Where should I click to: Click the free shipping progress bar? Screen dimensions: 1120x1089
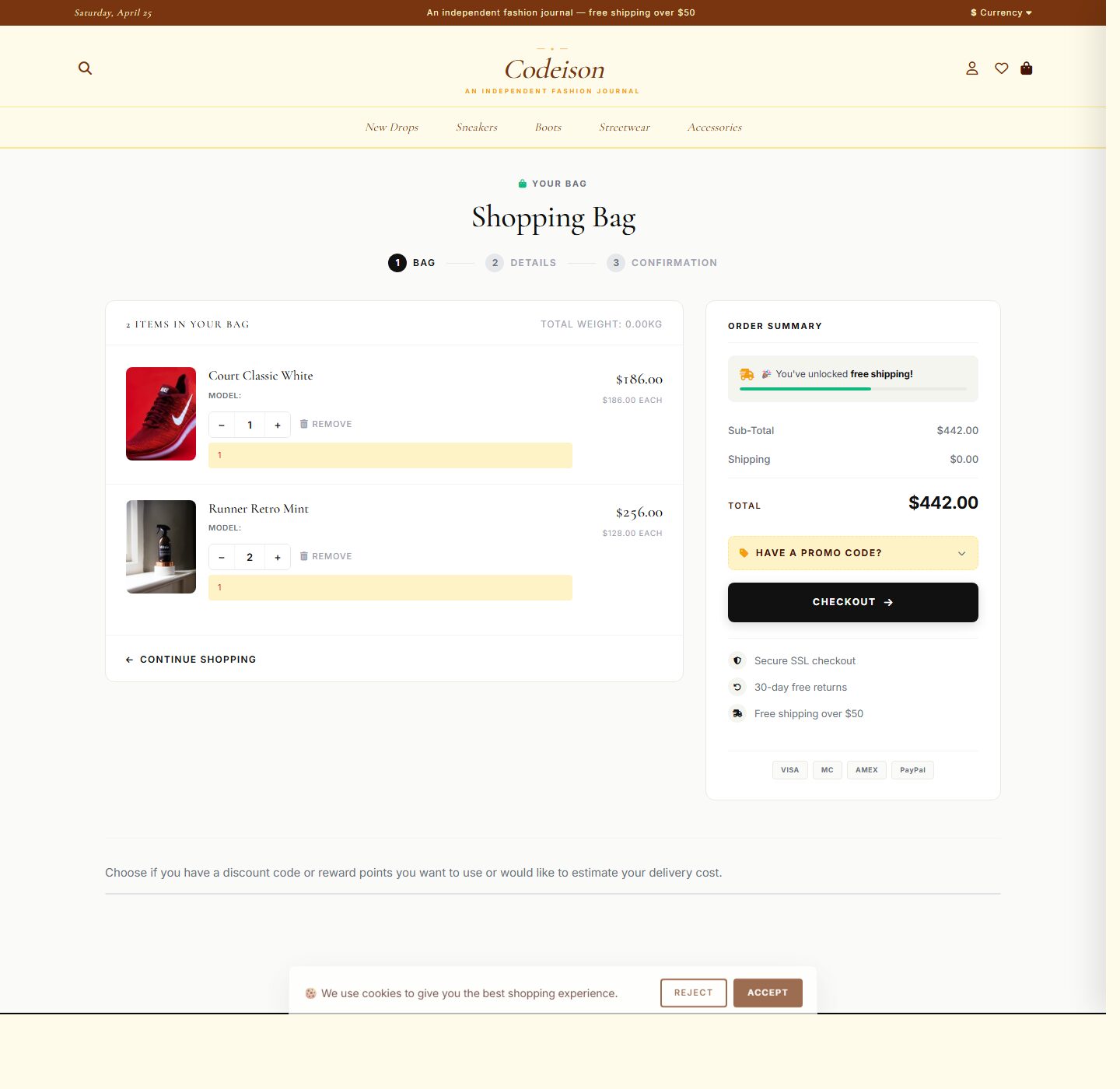(x=853, y=389)
